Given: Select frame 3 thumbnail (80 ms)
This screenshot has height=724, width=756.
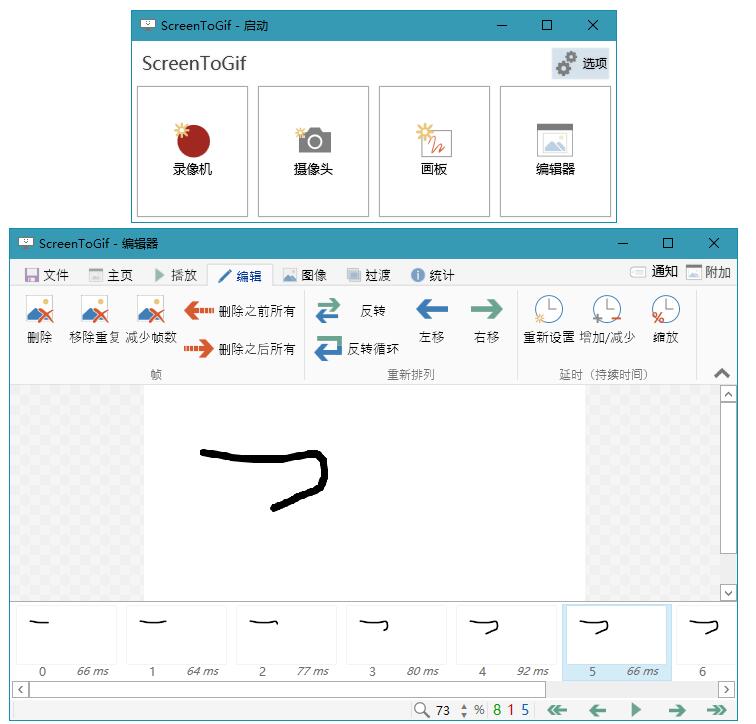Looking at the screenshot, I should pos(396,643).
